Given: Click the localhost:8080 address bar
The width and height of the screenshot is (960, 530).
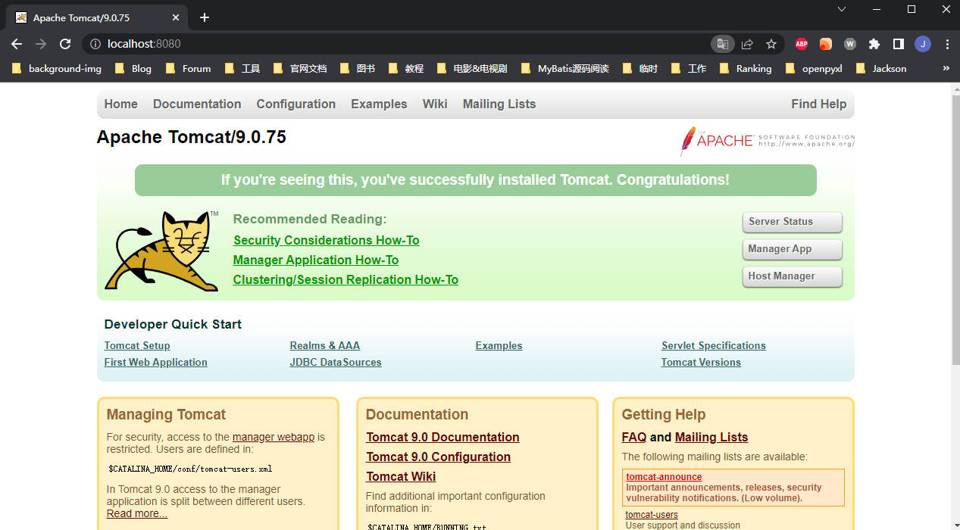Looking at the screenshot, I should (x=400, y=44).
